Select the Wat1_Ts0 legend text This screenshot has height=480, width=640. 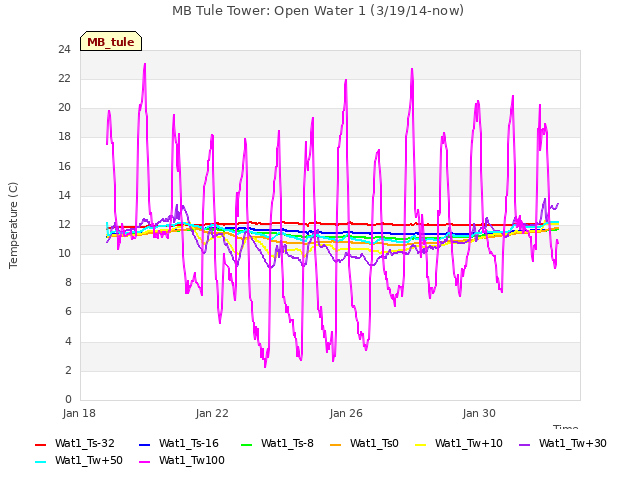[374, 443]
